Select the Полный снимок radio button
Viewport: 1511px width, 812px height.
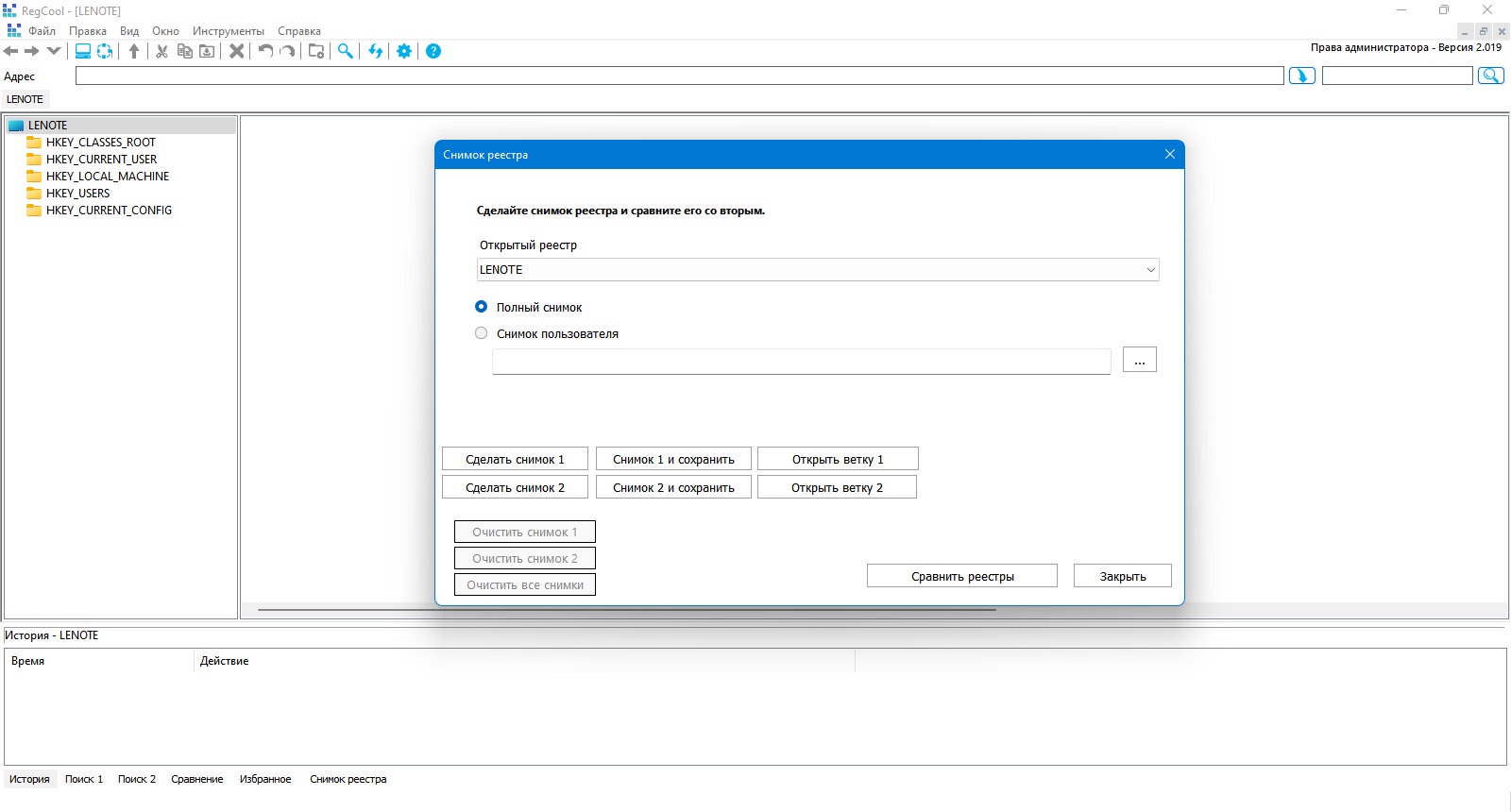click(x=482, y=307)
